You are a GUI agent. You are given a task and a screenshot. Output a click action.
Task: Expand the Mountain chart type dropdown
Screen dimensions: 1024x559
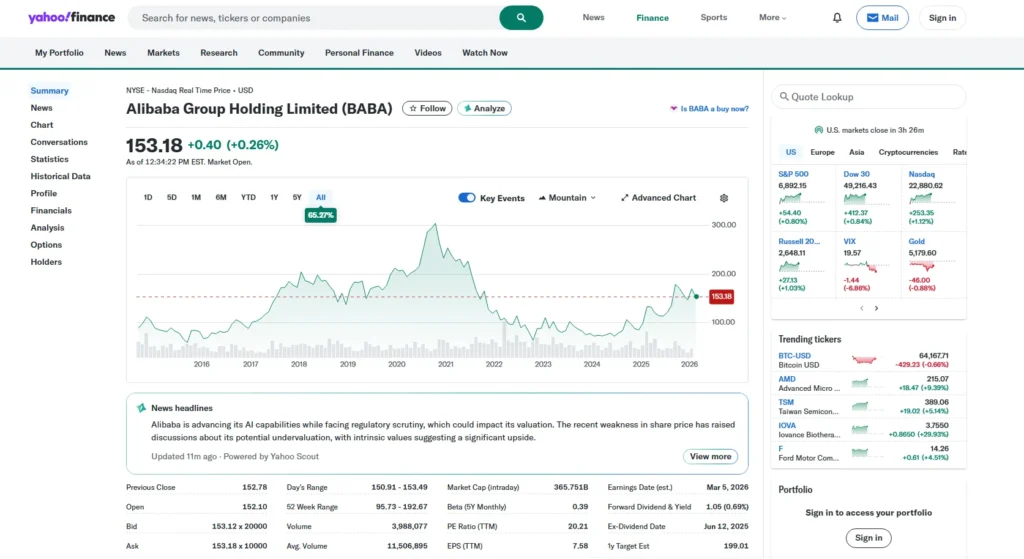pyautogui.click(x=567, y=198)
